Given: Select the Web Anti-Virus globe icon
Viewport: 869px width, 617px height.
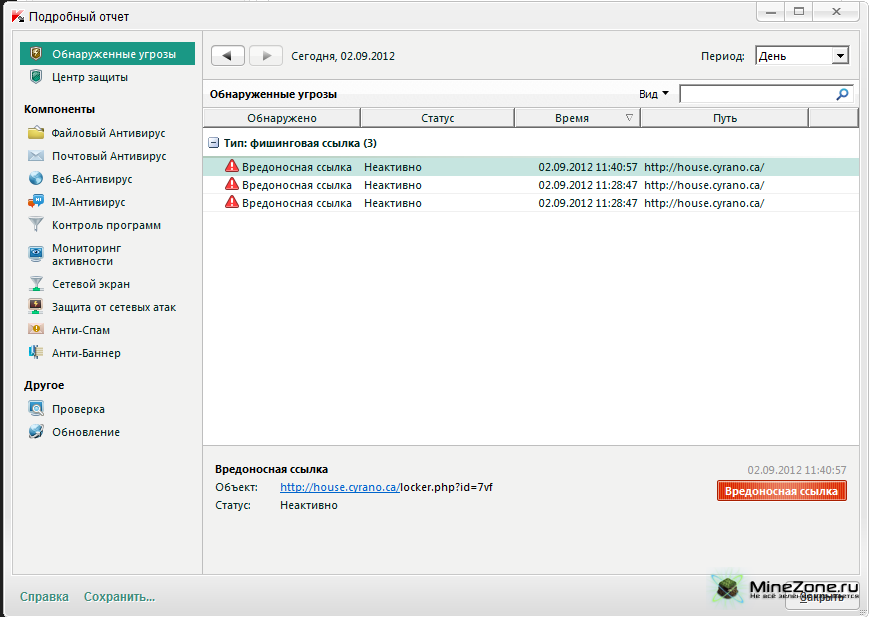Looking at the screenshot, I should coord(36,179).
